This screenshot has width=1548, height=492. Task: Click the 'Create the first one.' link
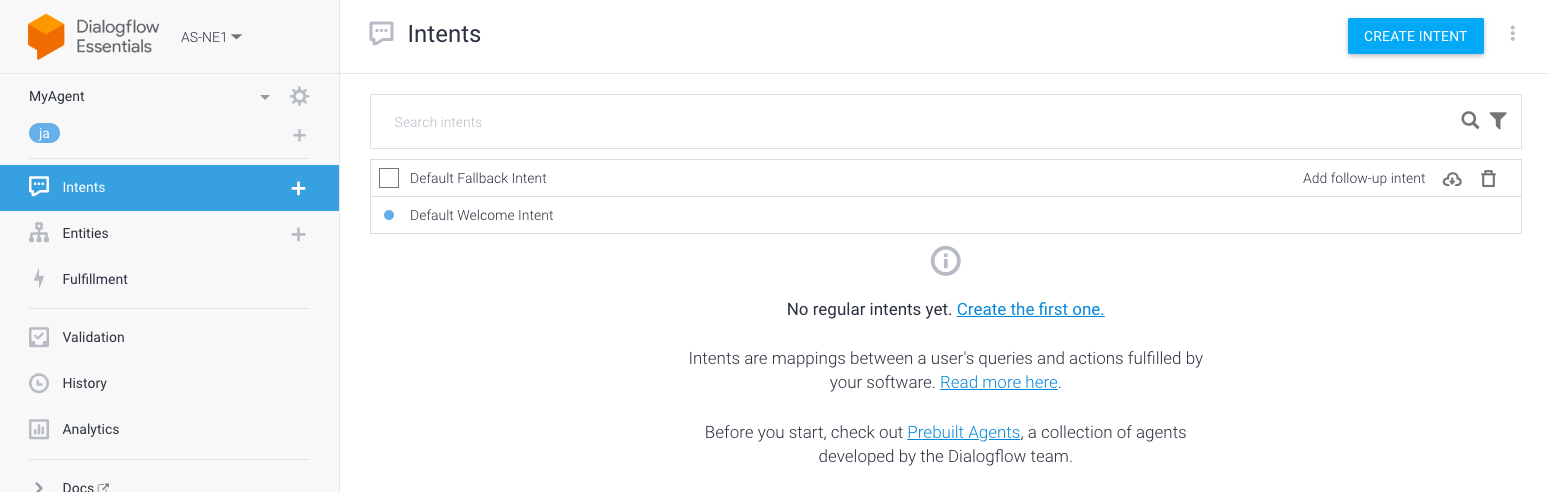tap(1030, 310)
